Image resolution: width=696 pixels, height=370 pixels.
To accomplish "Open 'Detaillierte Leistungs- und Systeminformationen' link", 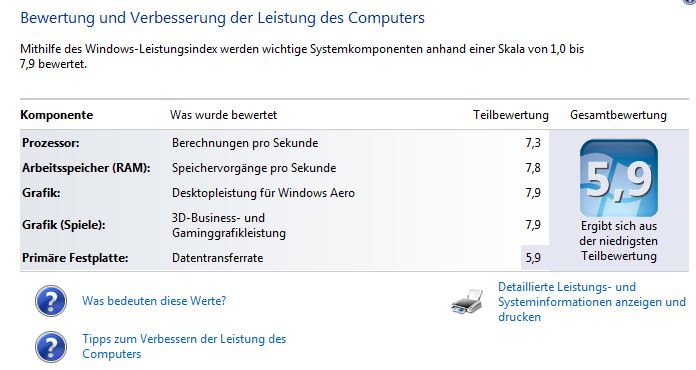I will pyautogui.click(x=592, y=302).
